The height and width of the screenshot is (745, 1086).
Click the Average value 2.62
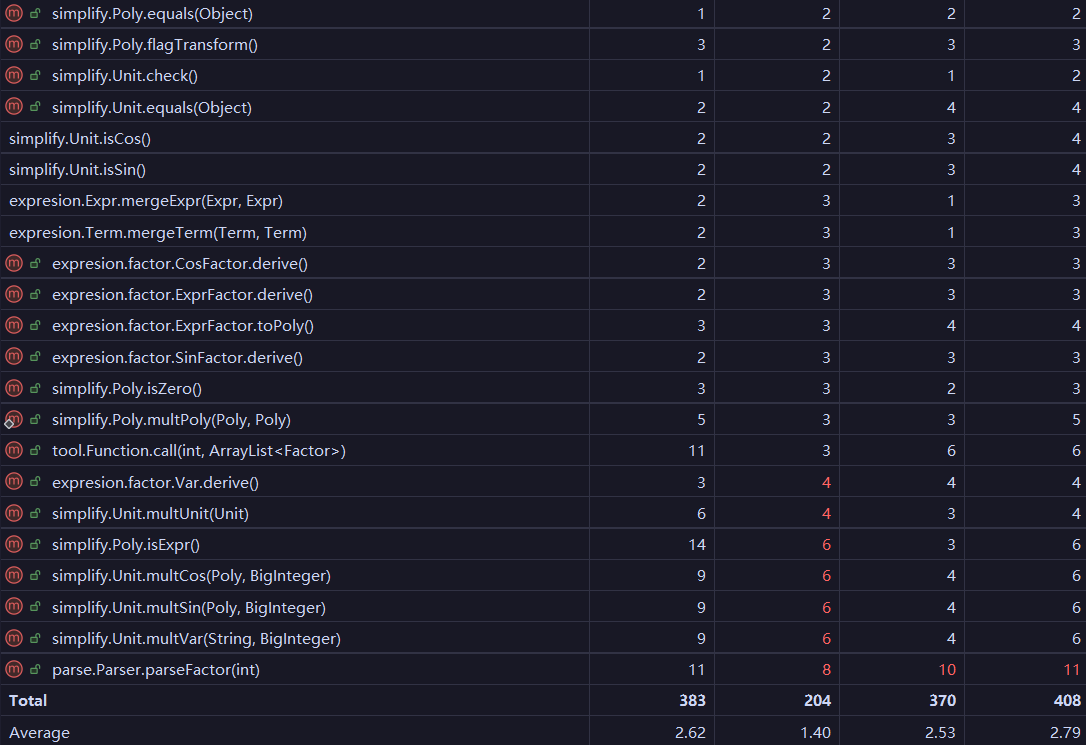tap(690, 733)
